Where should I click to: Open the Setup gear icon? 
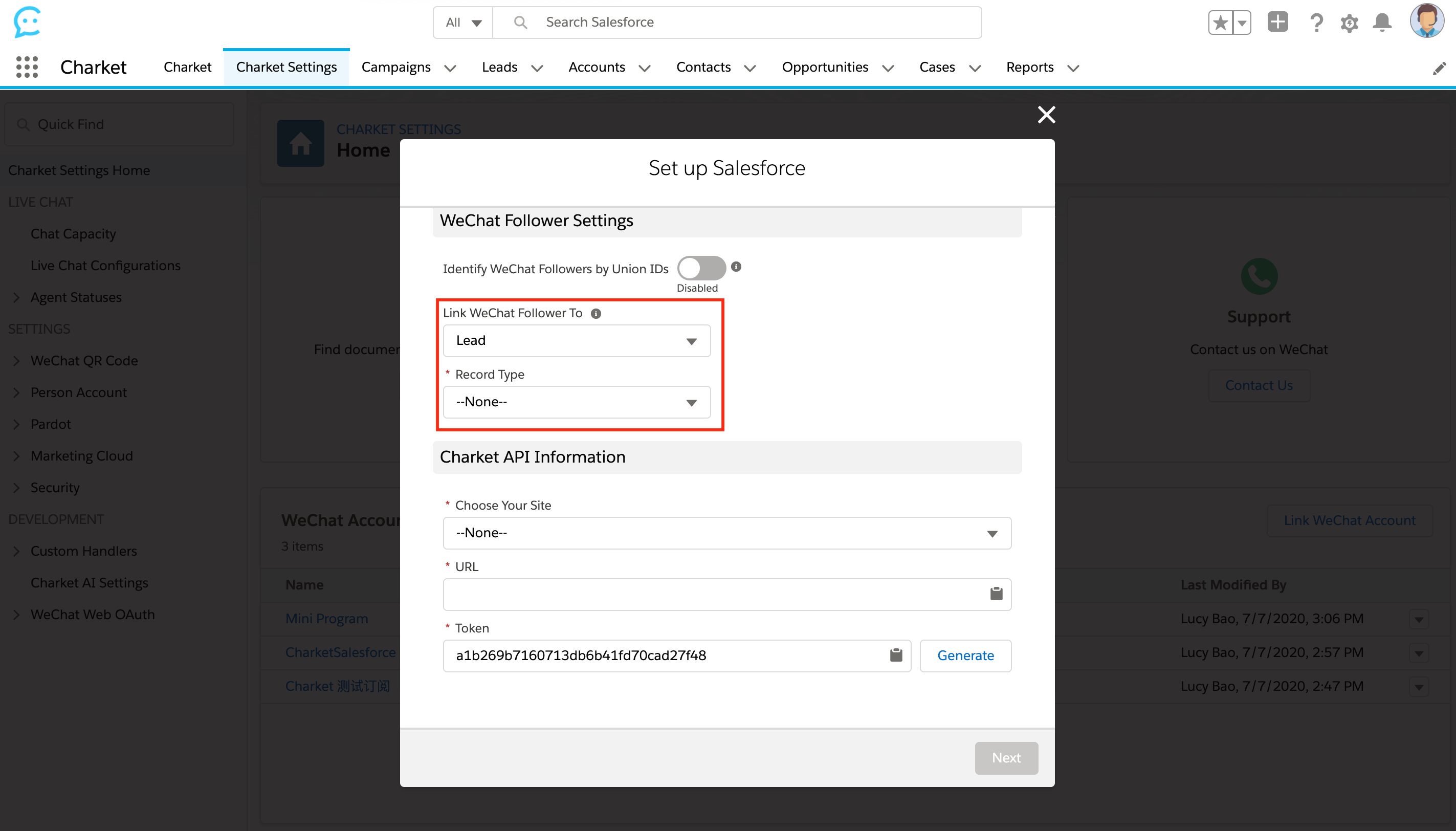pos(1349,23)
